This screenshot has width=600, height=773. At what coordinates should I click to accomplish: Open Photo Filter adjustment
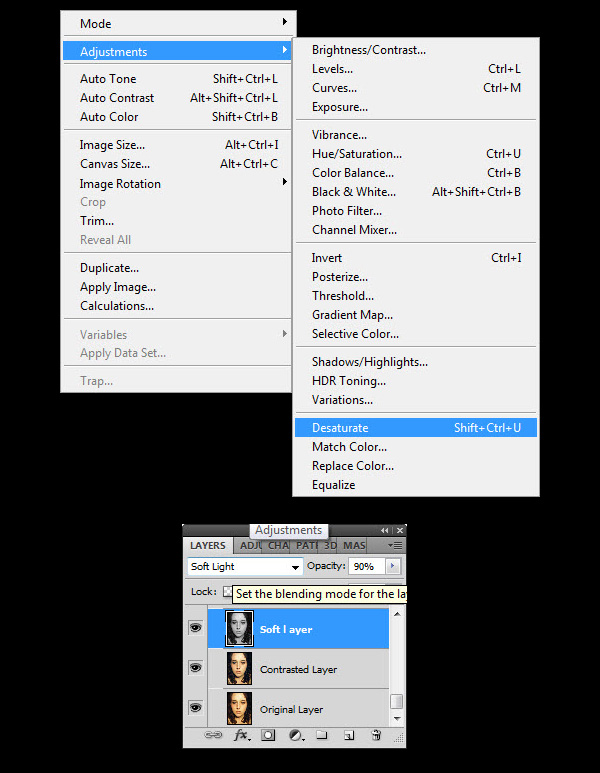(x=416, y=211)
